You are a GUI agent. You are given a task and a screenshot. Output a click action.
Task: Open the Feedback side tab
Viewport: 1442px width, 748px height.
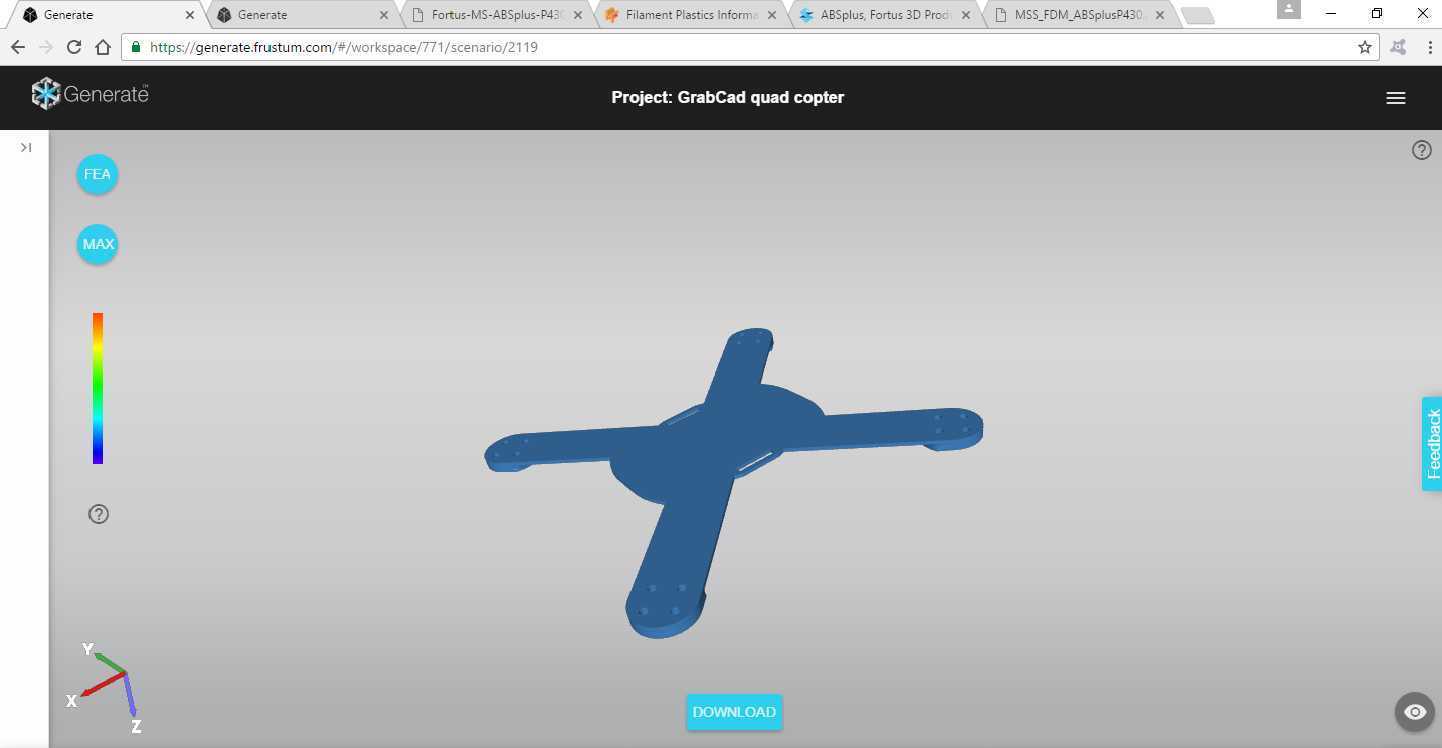pyautogui.click(x=1432, y=444)
